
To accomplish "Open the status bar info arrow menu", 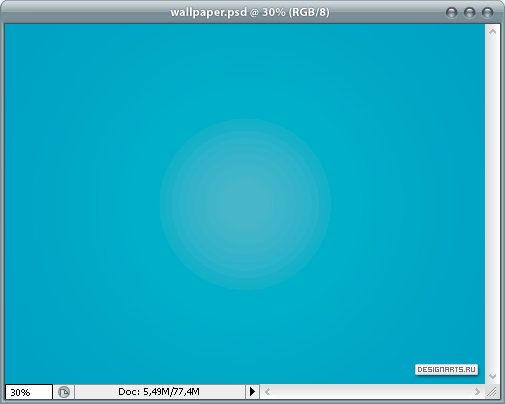I will (252, 391).
